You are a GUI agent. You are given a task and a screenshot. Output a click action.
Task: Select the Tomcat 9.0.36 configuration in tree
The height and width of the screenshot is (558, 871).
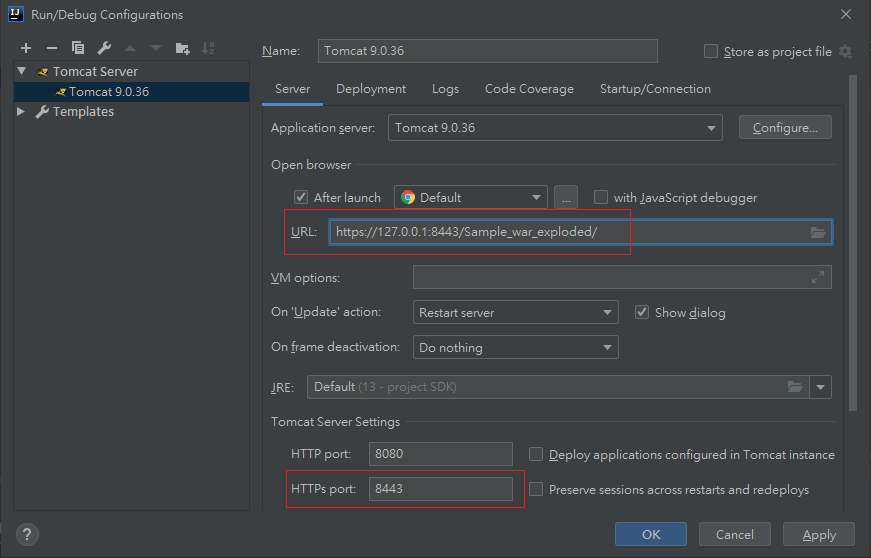pyautogui.click(x=132, y=92)
